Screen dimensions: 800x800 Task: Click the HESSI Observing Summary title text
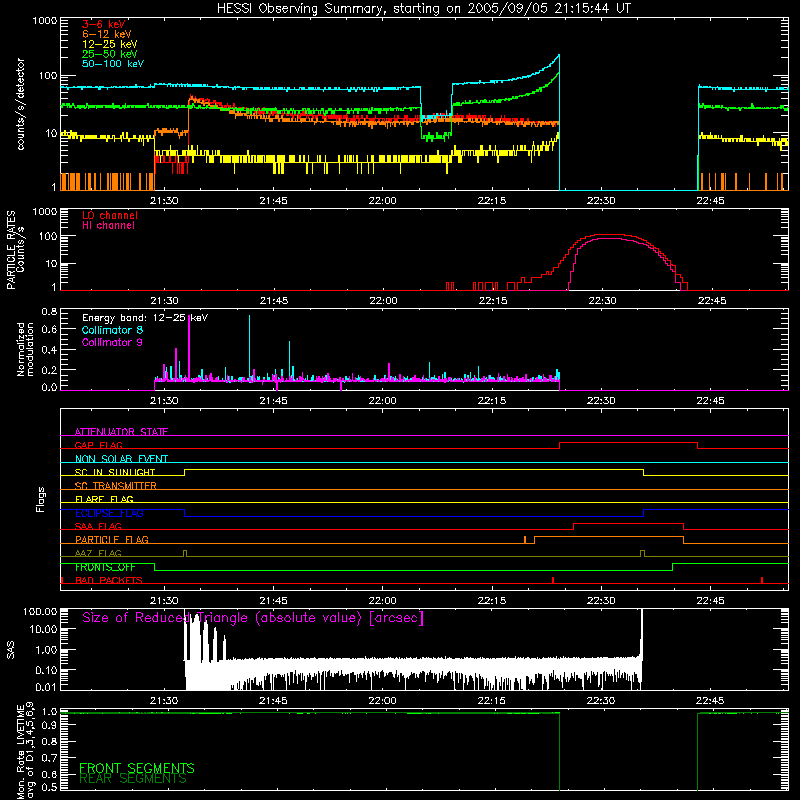[x=424, y=9]
